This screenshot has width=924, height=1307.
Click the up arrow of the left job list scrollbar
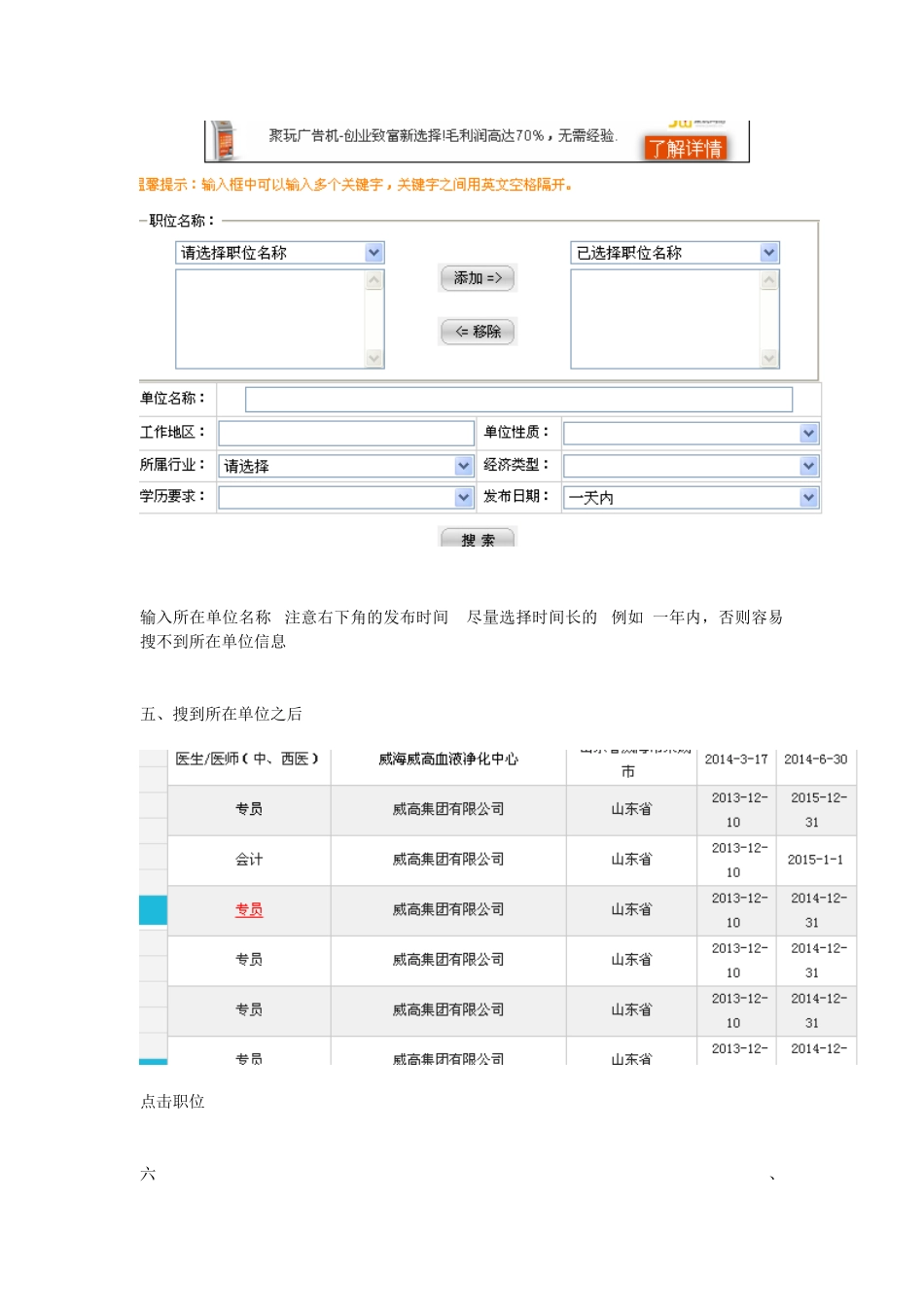tap(374, 280)
